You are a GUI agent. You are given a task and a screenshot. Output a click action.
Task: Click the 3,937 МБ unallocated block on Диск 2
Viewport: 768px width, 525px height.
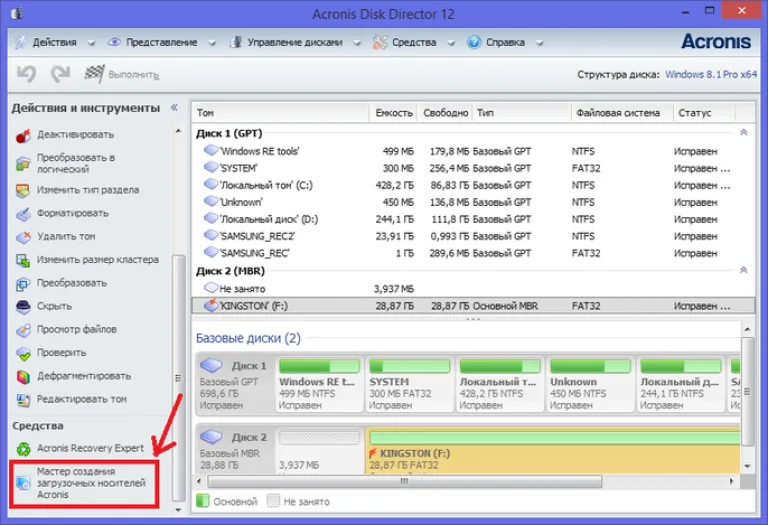click(319, 451)
